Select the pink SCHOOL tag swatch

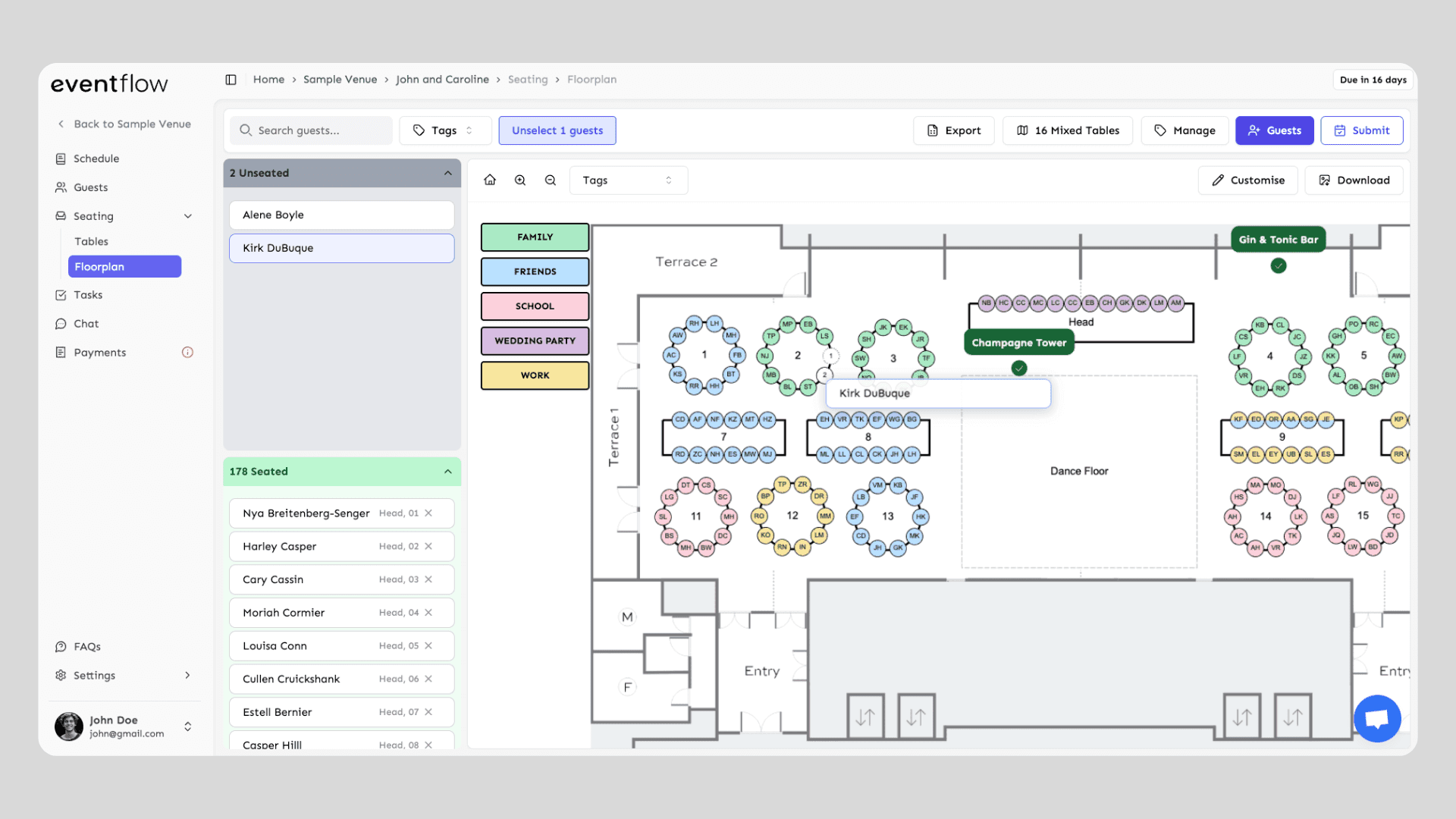click(x=535, y=306)
